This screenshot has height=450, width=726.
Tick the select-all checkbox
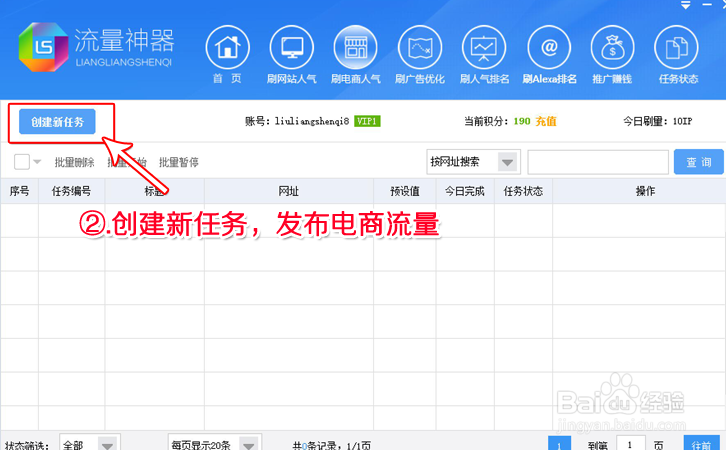click(x=22, y=162)
